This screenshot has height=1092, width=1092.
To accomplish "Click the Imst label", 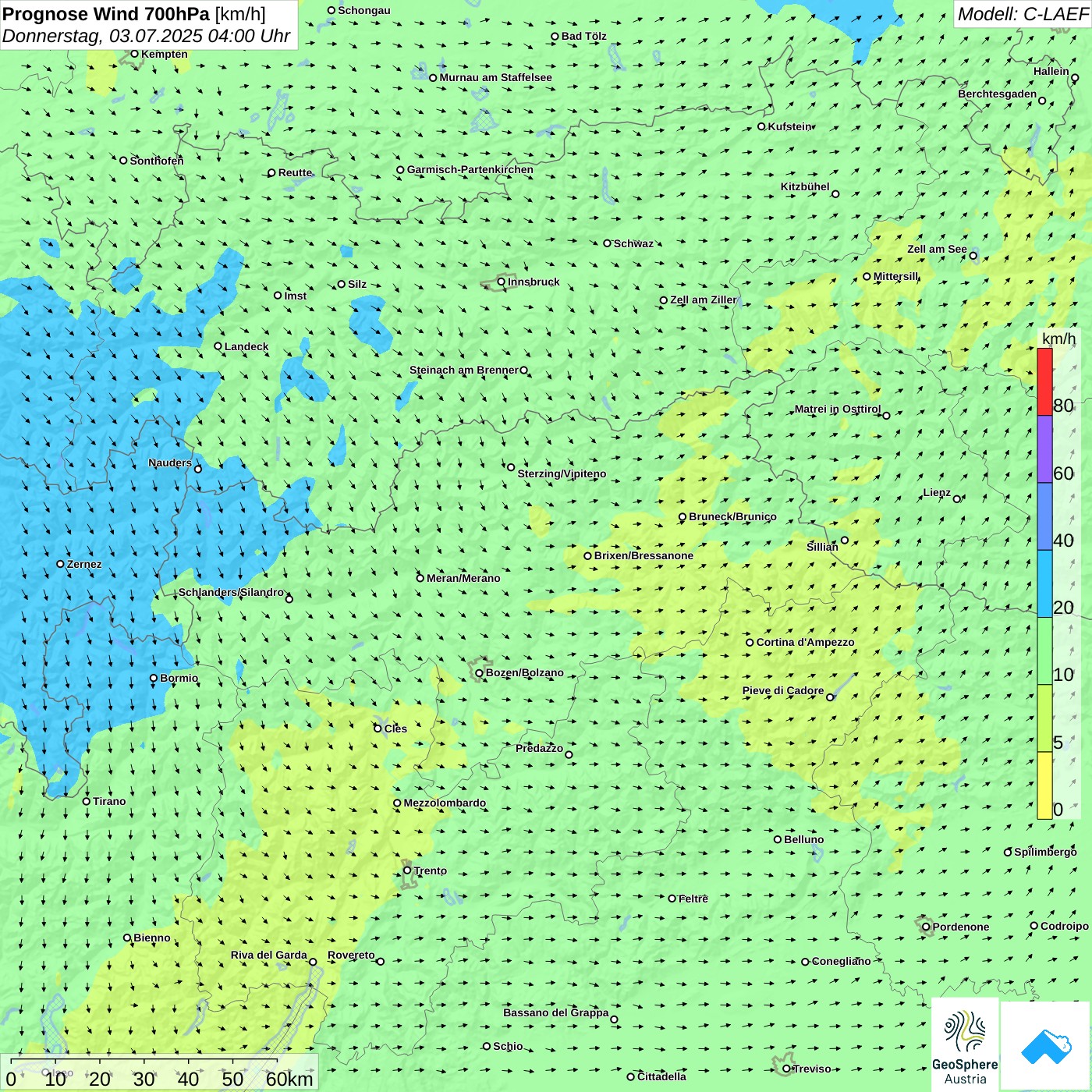I will coord(295,296).
